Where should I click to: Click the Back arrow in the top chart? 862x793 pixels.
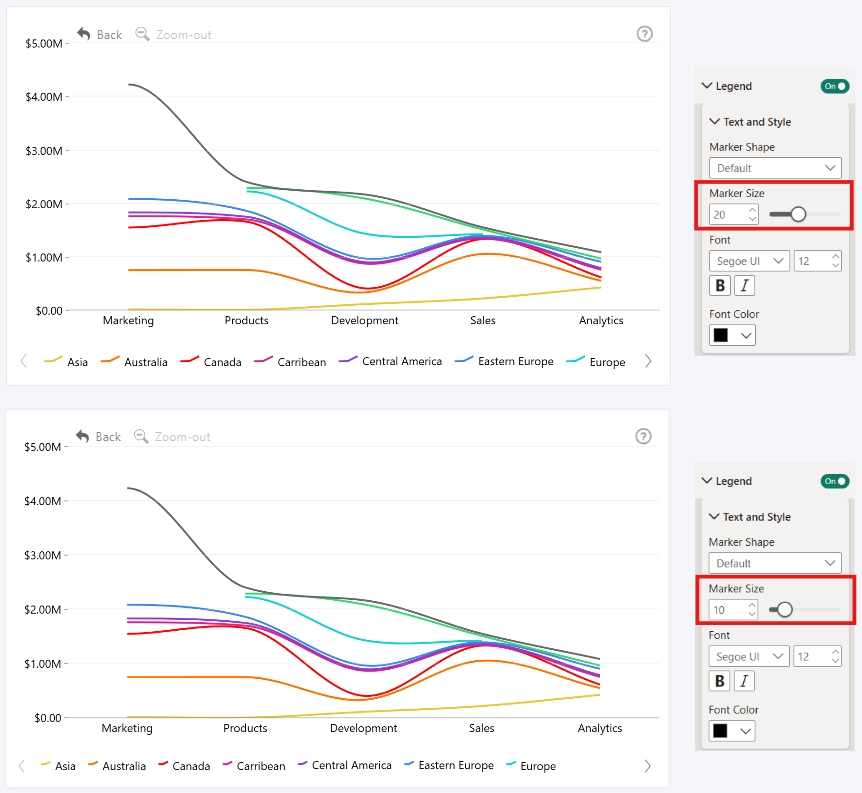[x=84, y=34]
